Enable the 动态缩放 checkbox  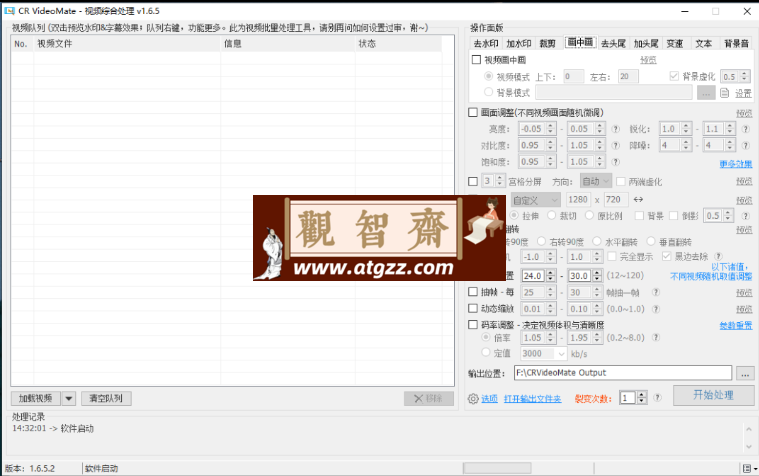click(473, 308)
